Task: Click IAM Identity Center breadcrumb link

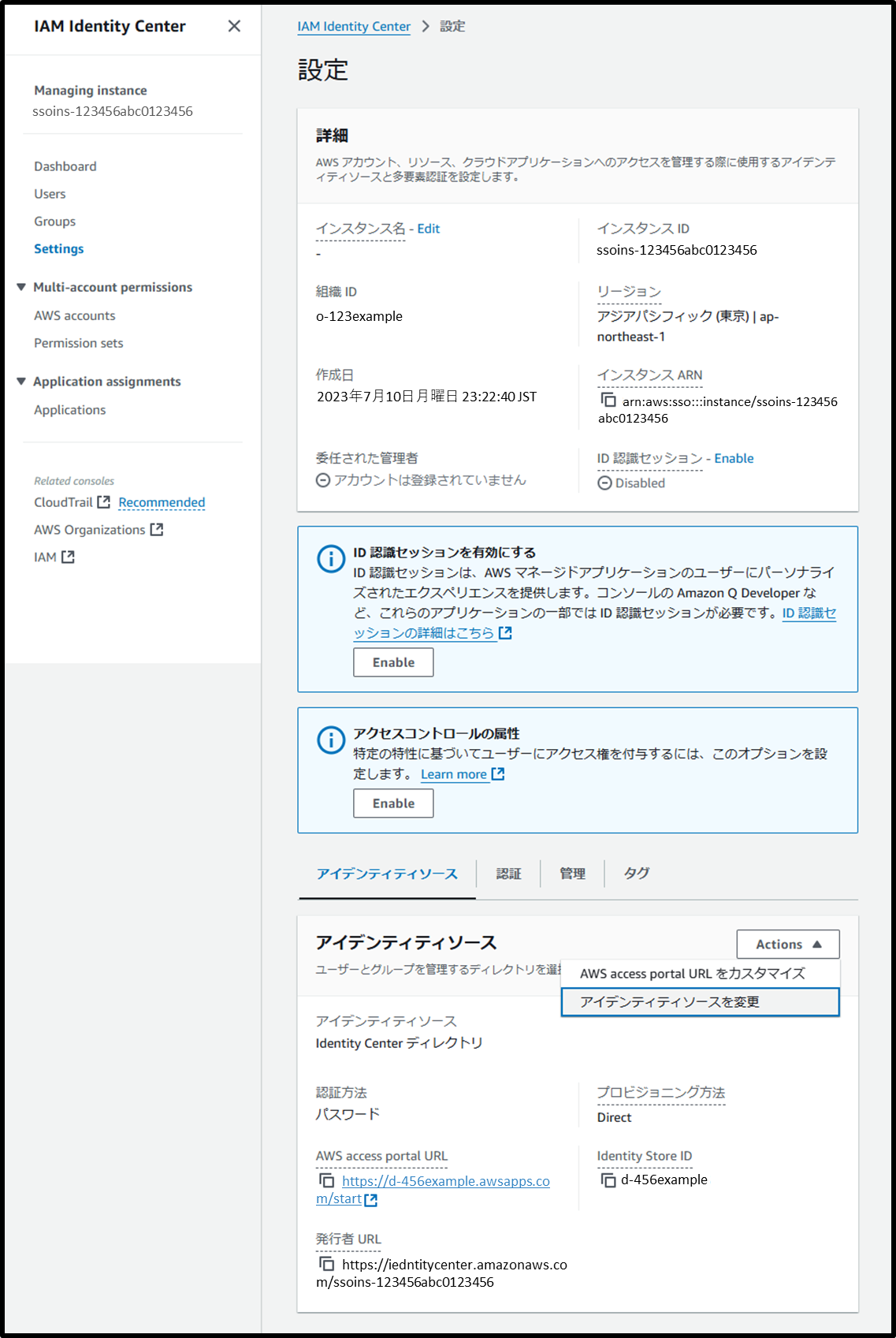Action: (354, 27)
